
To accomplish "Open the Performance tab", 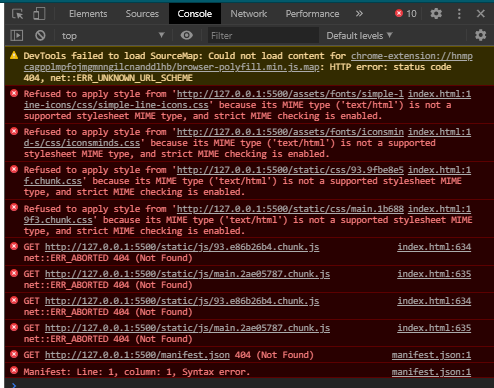I will coord(312,14).
